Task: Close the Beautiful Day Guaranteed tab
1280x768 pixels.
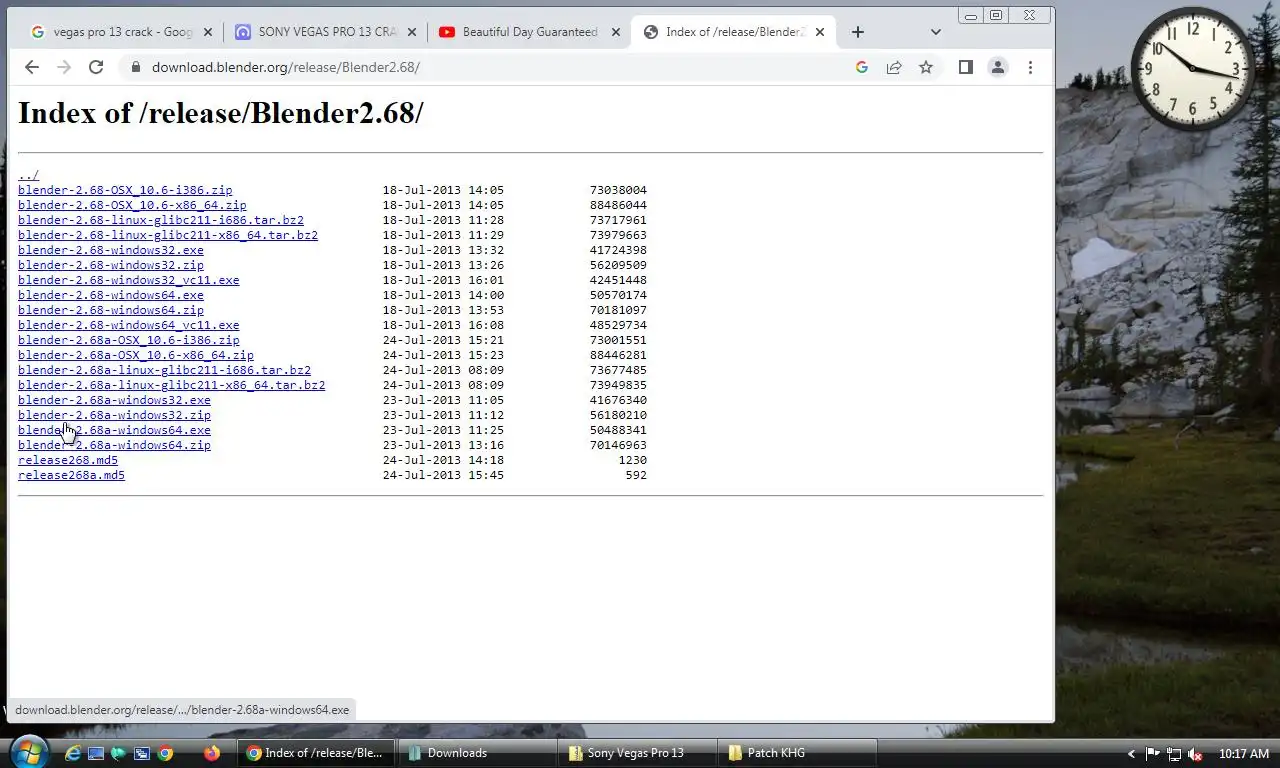Action: pos(616,32)
